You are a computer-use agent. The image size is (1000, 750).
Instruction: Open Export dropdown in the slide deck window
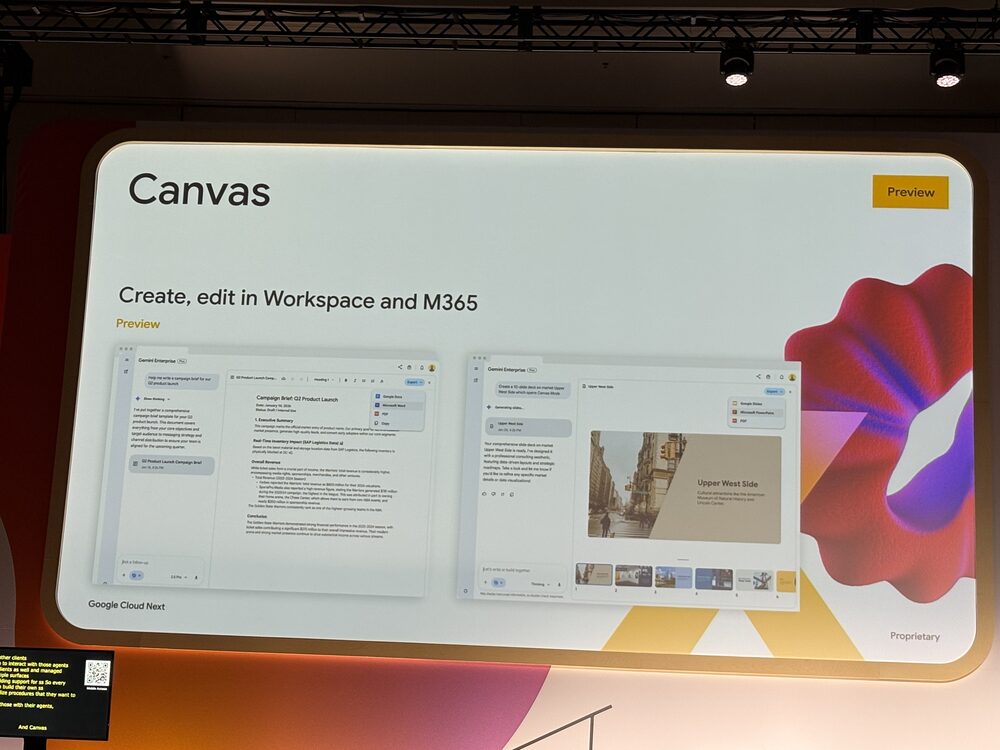click(774, 391)
